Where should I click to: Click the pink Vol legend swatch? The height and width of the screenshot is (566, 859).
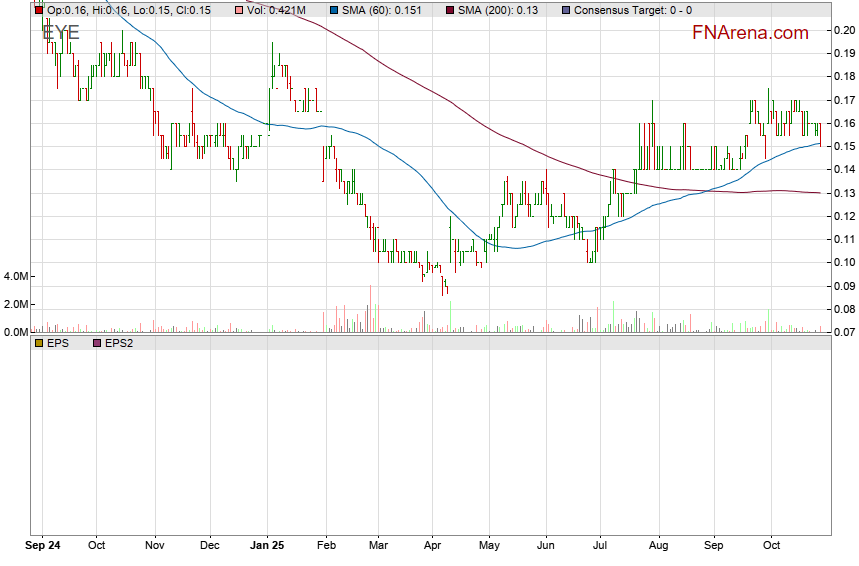tap(239, 10)
